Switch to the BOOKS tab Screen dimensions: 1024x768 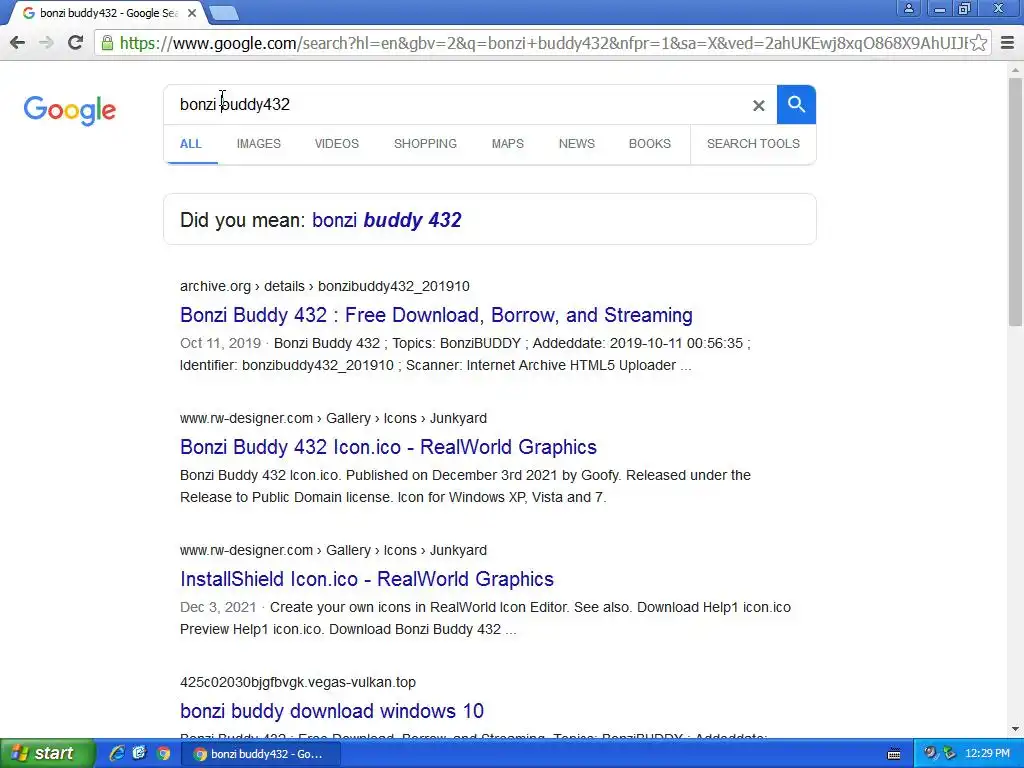650,144
